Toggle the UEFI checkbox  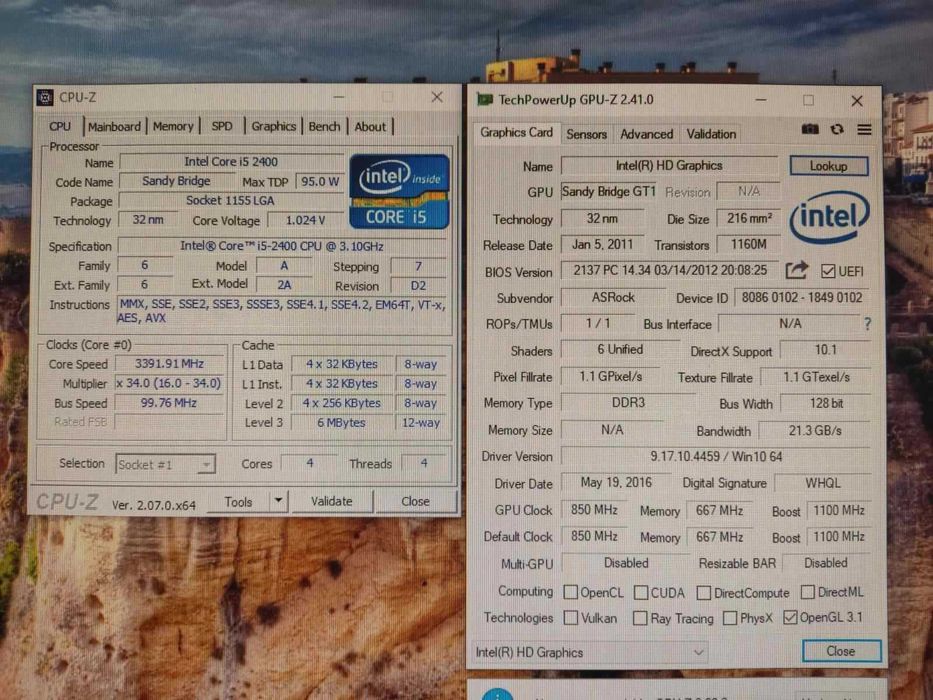828,271
